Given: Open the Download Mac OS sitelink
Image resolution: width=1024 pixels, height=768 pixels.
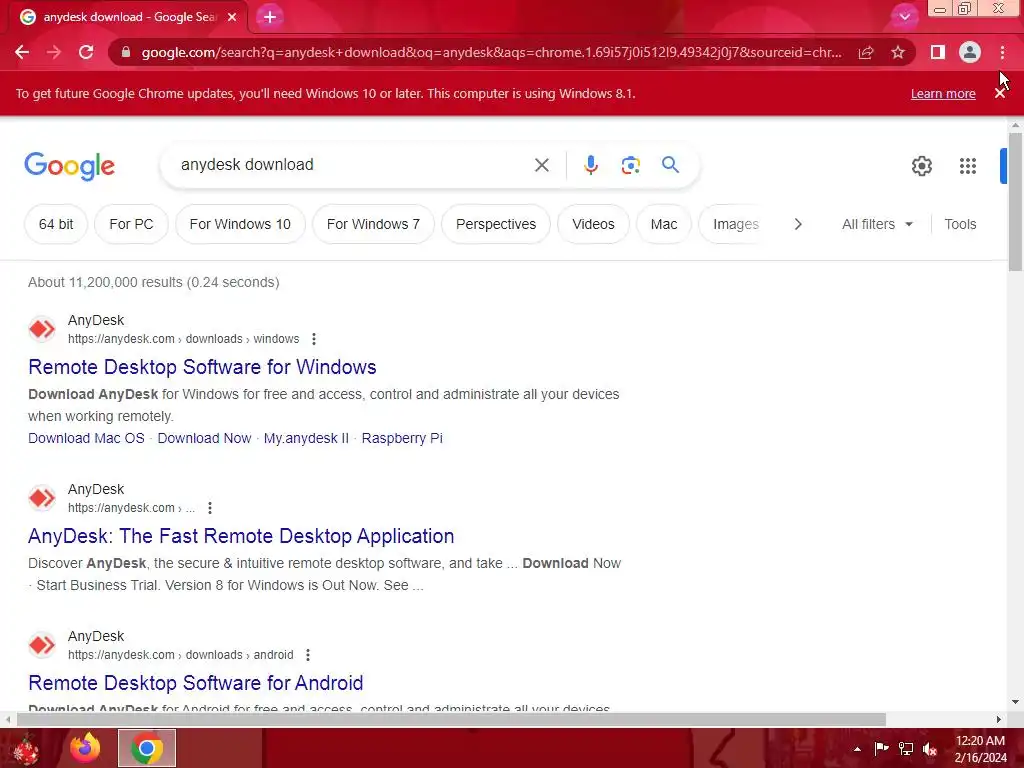Looking at the screenshot, I should point(86,438).
